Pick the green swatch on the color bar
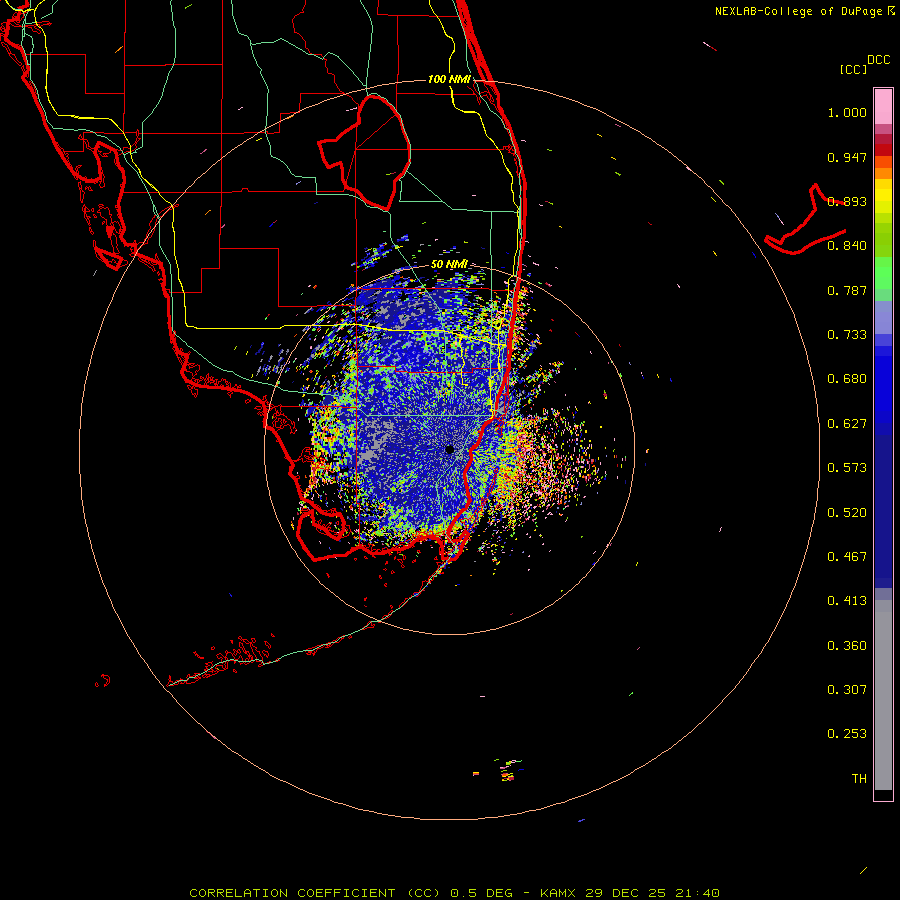This screenshot has width=900, height=900. coord(883,273)
